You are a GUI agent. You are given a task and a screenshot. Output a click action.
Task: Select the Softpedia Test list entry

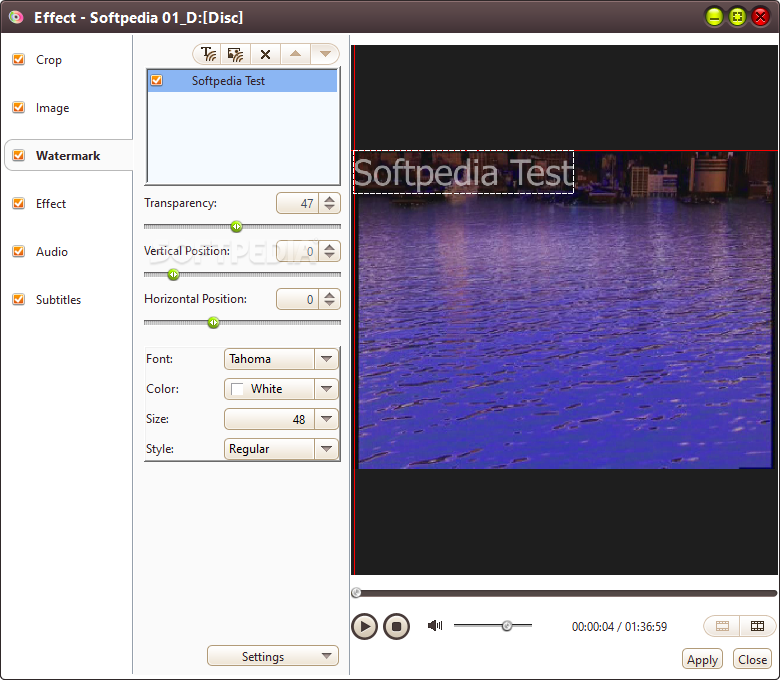(x=243, y=81)
